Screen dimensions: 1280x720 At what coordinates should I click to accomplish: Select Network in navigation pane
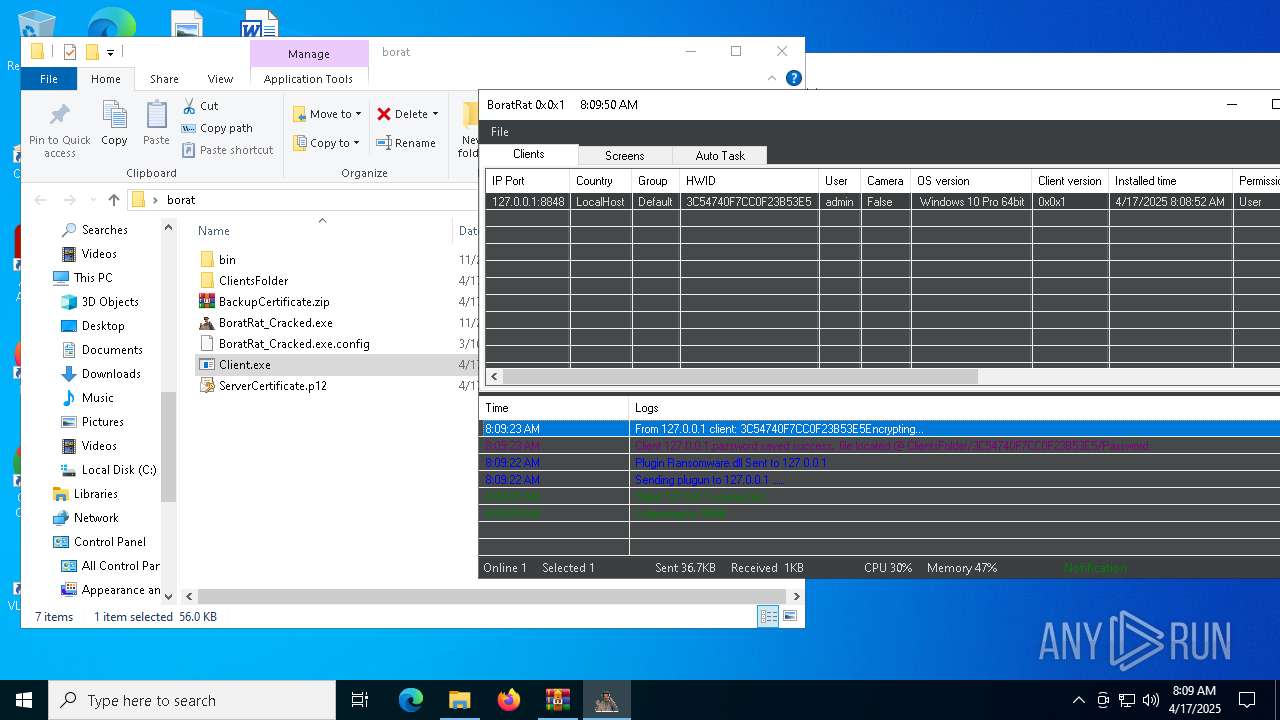86,518
